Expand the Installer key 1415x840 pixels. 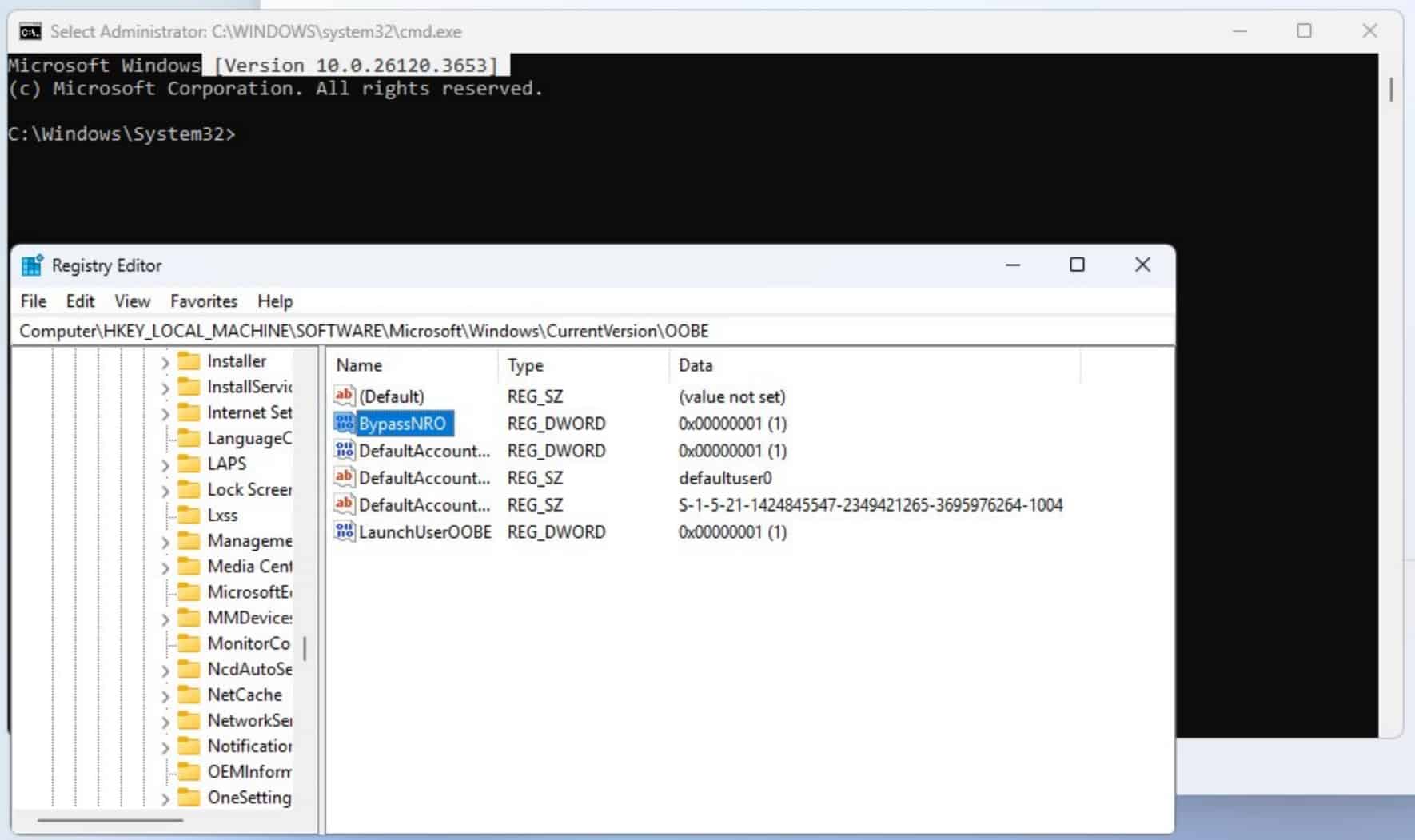tap(165, 362)
